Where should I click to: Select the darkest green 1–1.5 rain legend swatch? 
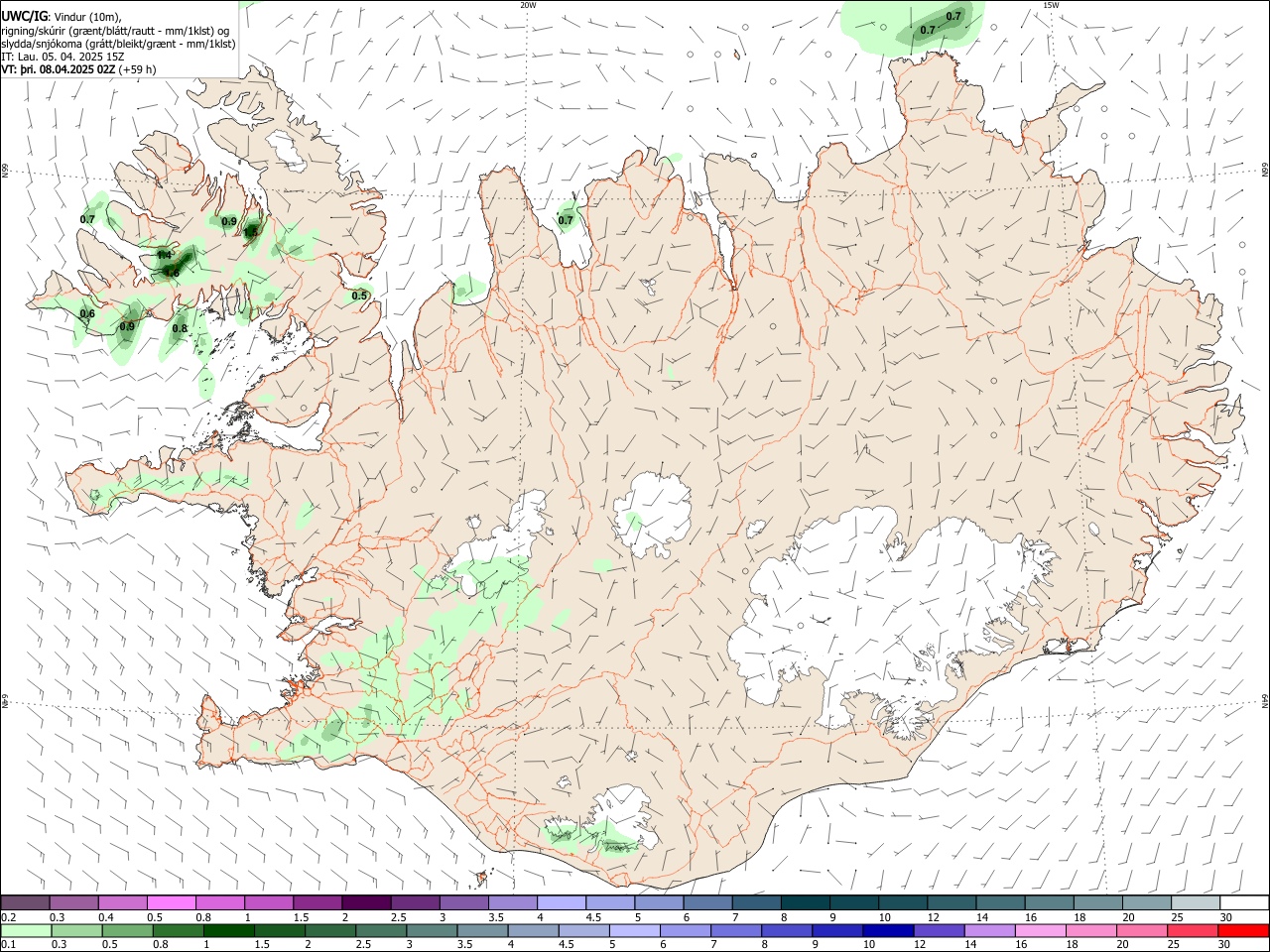click(x=229, y=931)
